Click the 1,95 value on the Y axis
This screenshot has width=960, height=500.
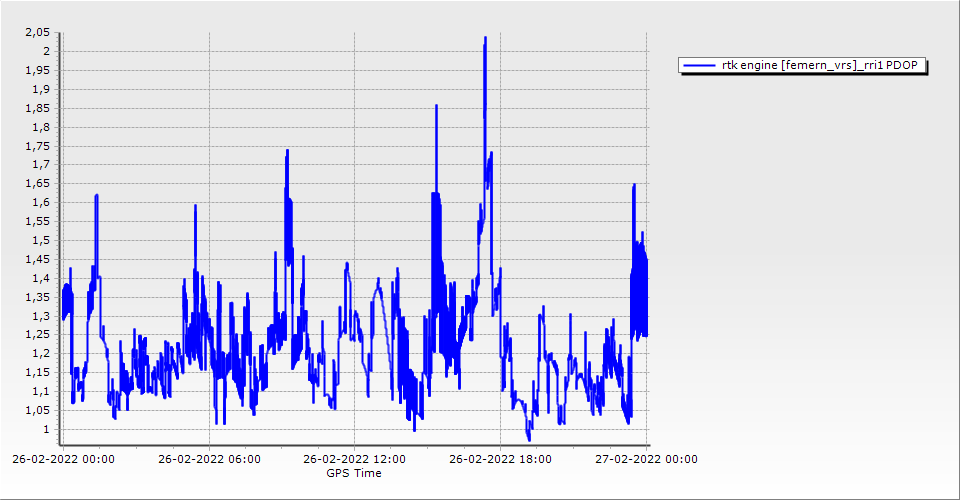tap(36, 70)
